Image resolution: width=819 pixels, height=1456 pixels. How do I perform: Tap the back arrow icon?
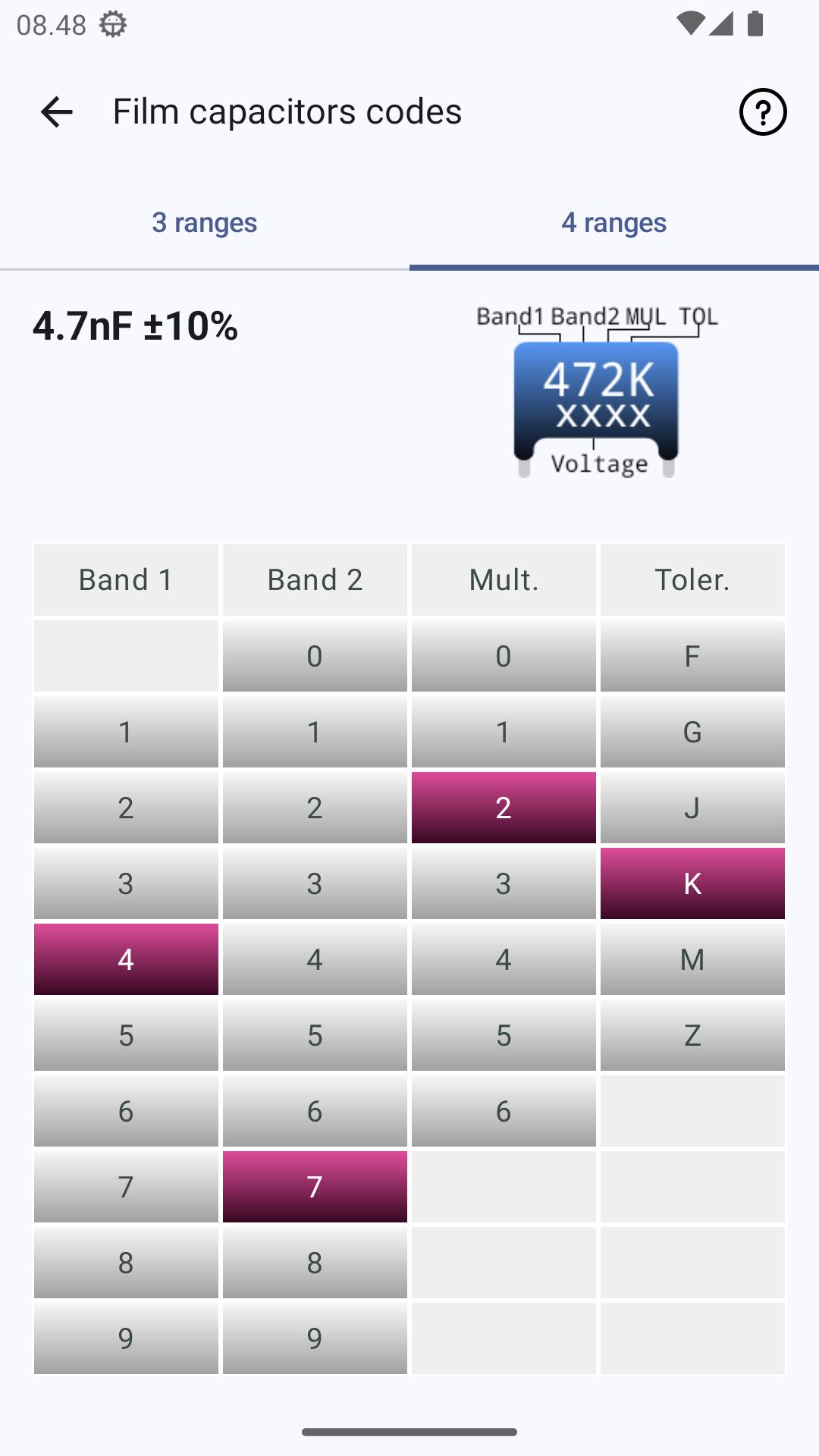56,112
